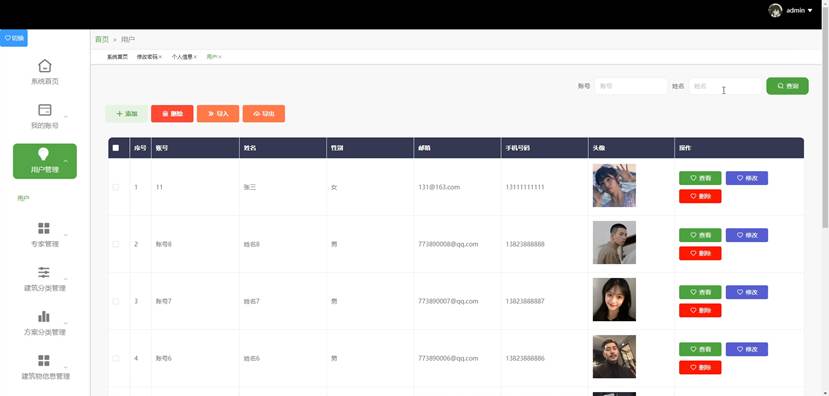This screenshot has height=396, width=829.
Task: Expand the 方案分类管理 menu chevron
Action: coord(66,323)
